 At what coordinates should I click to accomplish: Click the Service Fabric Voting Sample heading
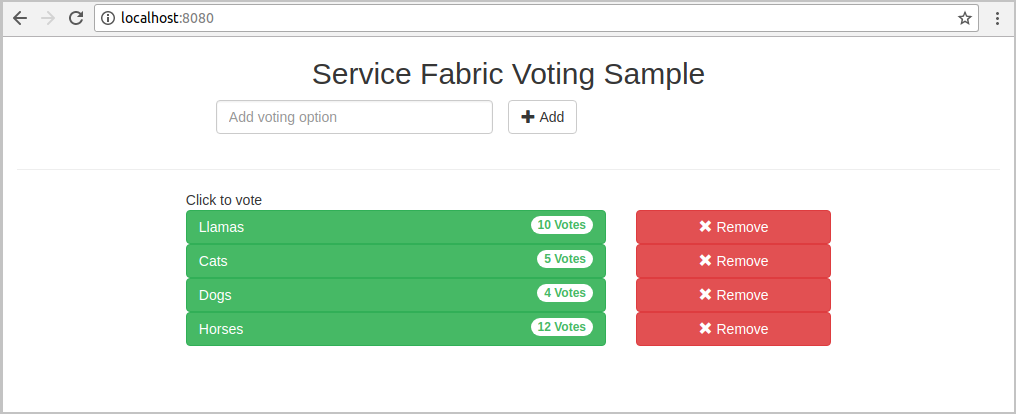pos(508,74)
